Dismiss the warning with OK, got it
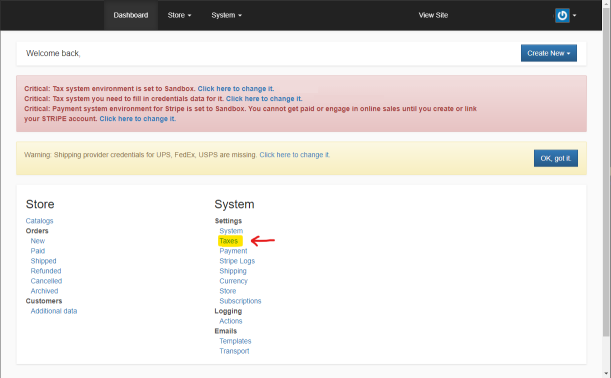 coord(556,158)
